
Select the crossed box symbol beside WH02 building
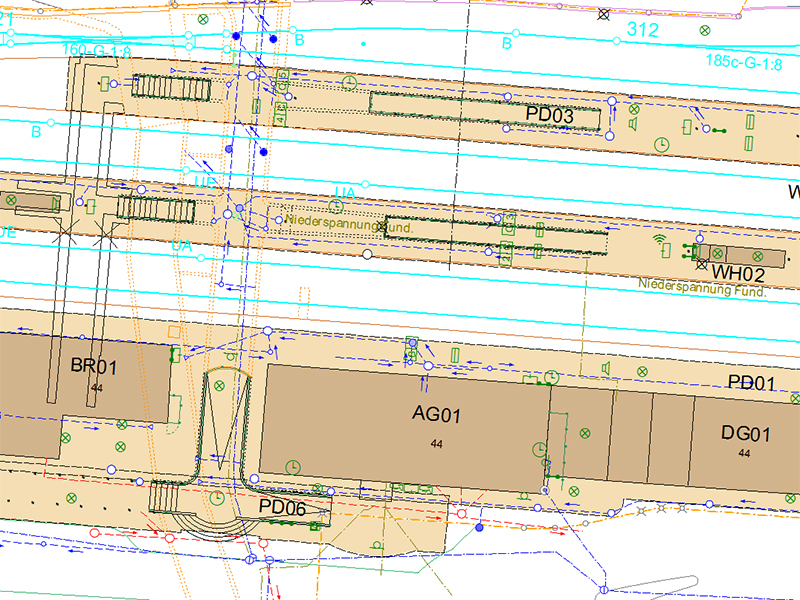coord(703,263)
